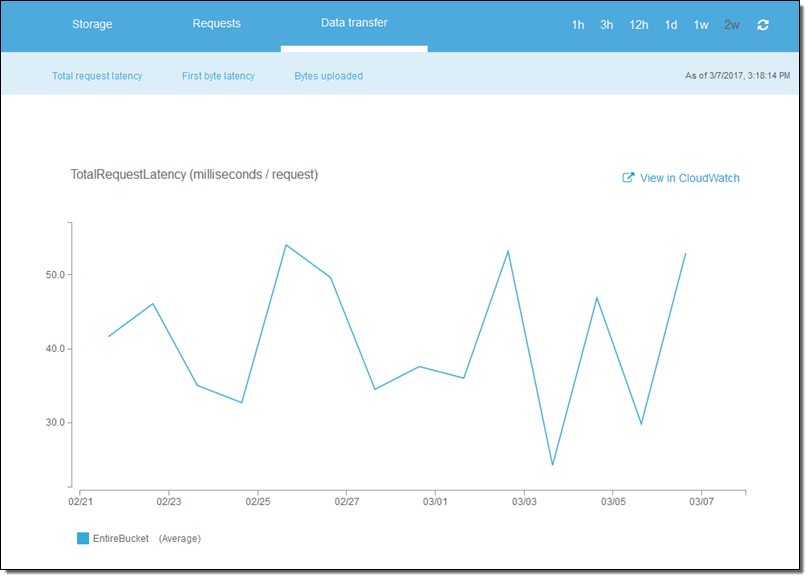Open the Storage tab
Screen dimensions: 810x580
pyautogui.click(x=92, y=24)
